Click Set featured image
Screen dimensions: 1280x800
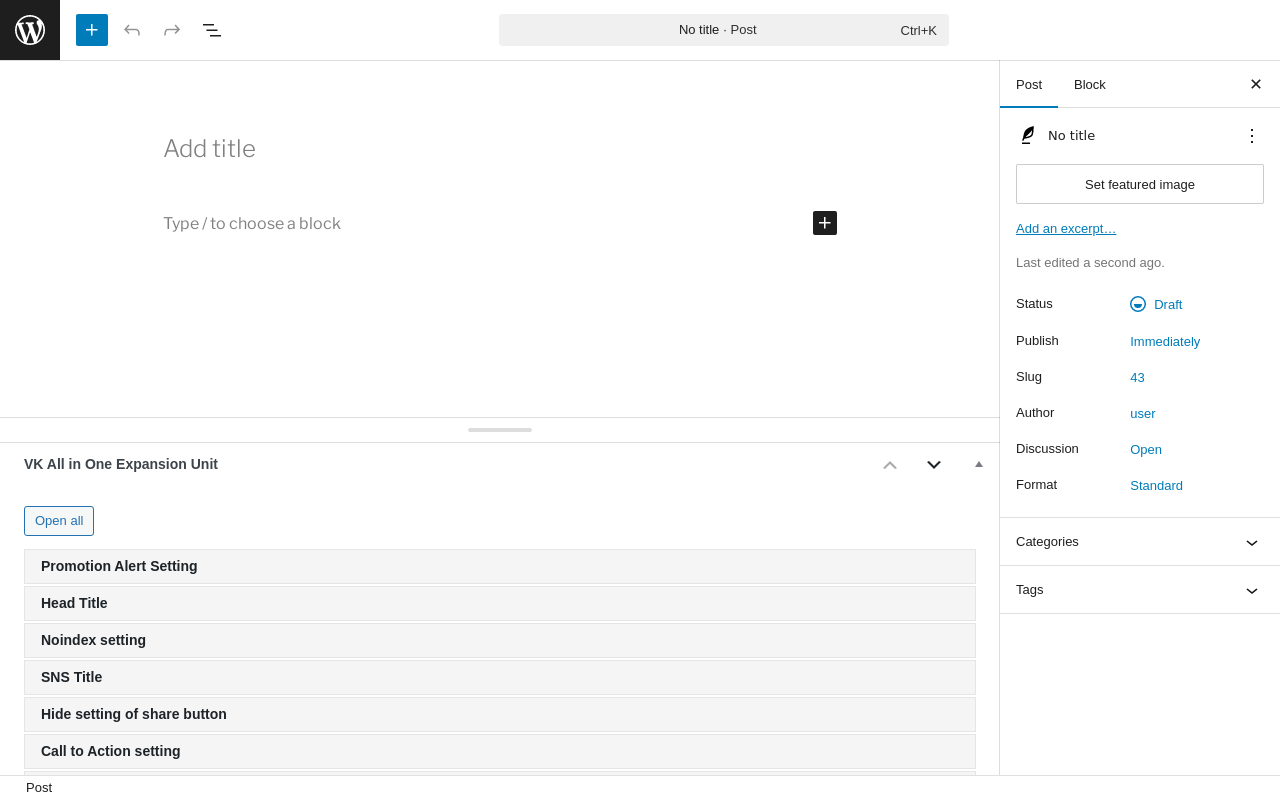[x=1140, y=184]
